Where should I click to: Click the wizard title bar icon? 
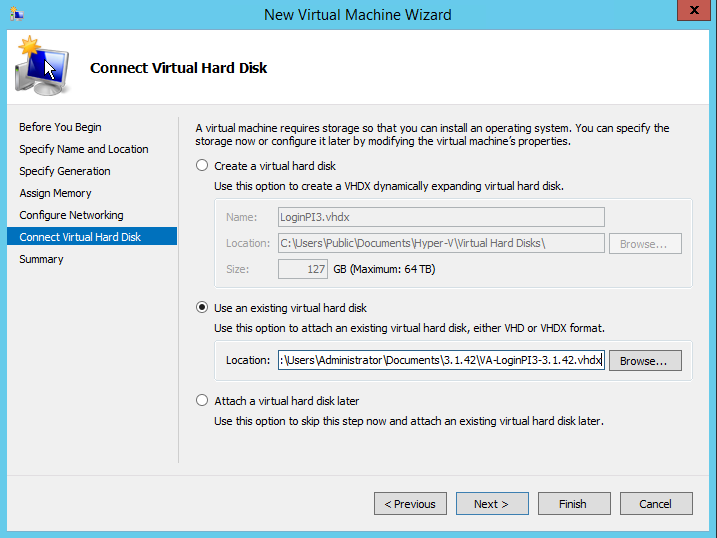click(x=17, y=14)
